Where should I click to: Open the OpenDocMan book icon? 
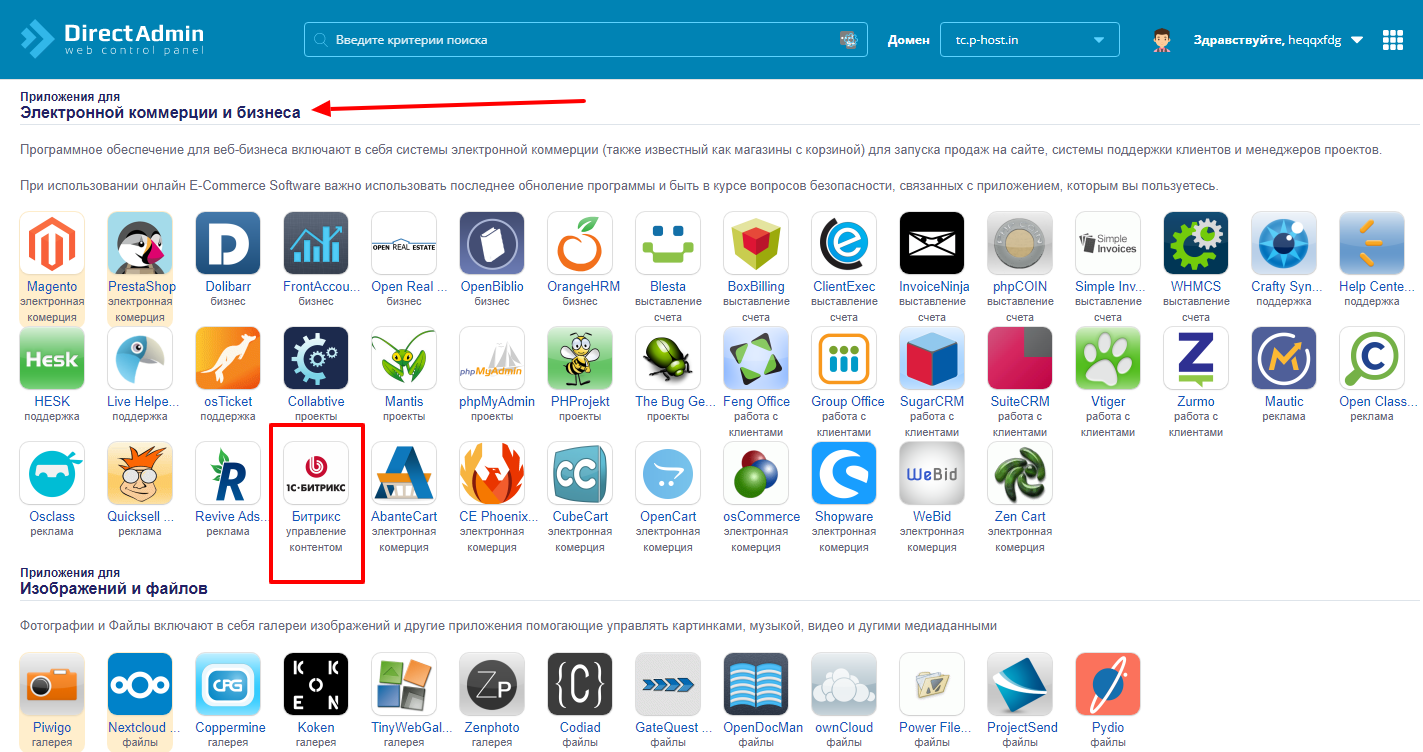756,685
